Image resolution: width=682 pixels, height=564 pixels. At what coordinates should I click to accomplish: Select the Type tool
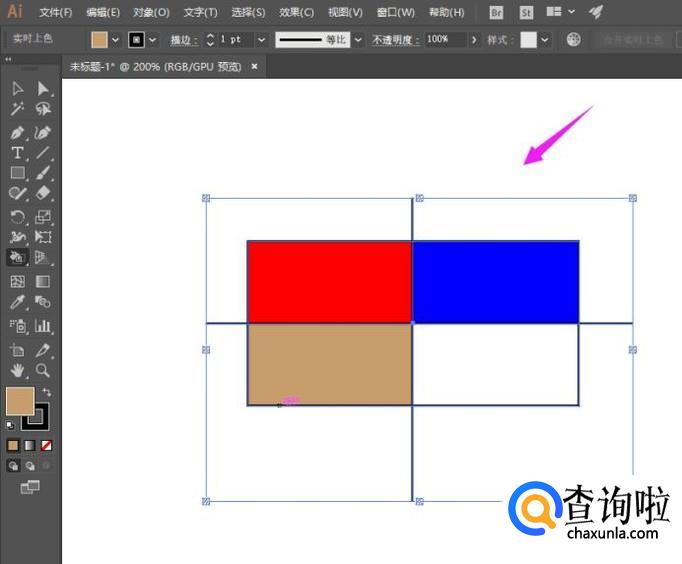tap(18, 153)
